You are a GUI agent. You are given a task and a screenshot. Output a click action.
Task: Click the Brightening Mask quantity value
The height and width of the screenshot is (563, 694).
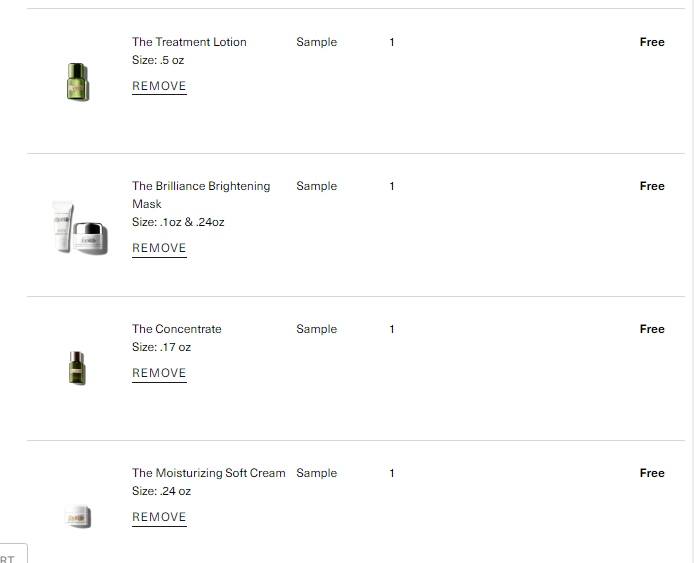pyautogui.click(x=392, y=186)
